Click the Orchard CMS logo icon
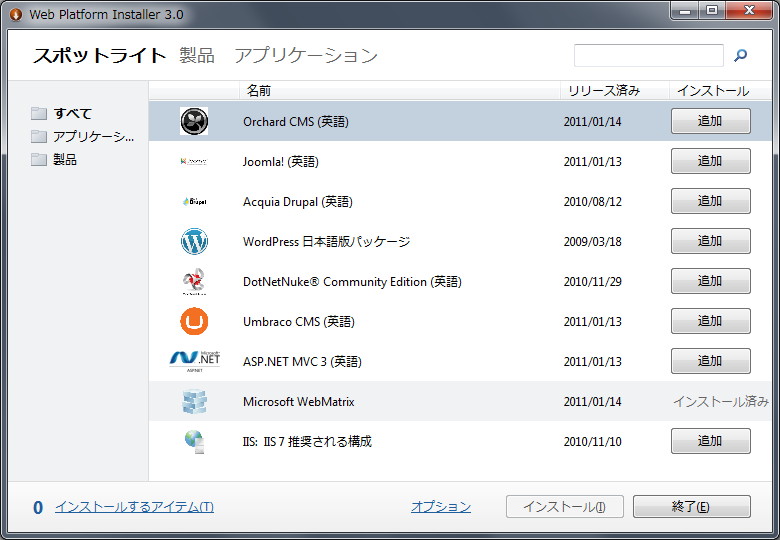 click(x=194, y=121)
